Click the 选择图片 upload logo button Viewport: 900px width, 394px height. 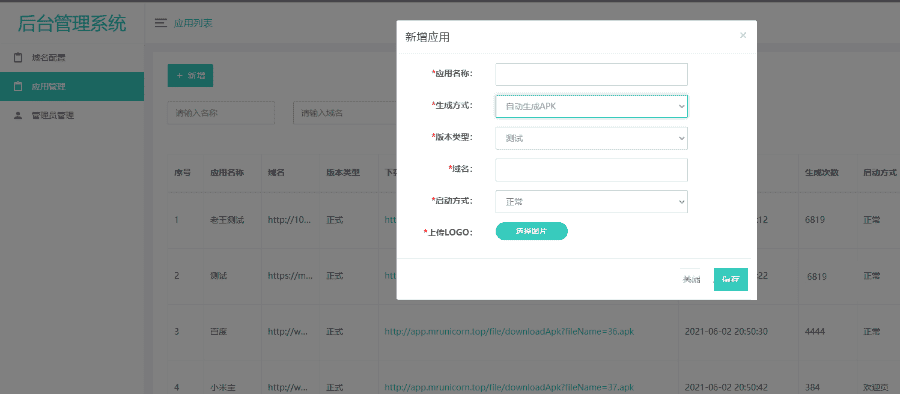click(x=532, y=231)
